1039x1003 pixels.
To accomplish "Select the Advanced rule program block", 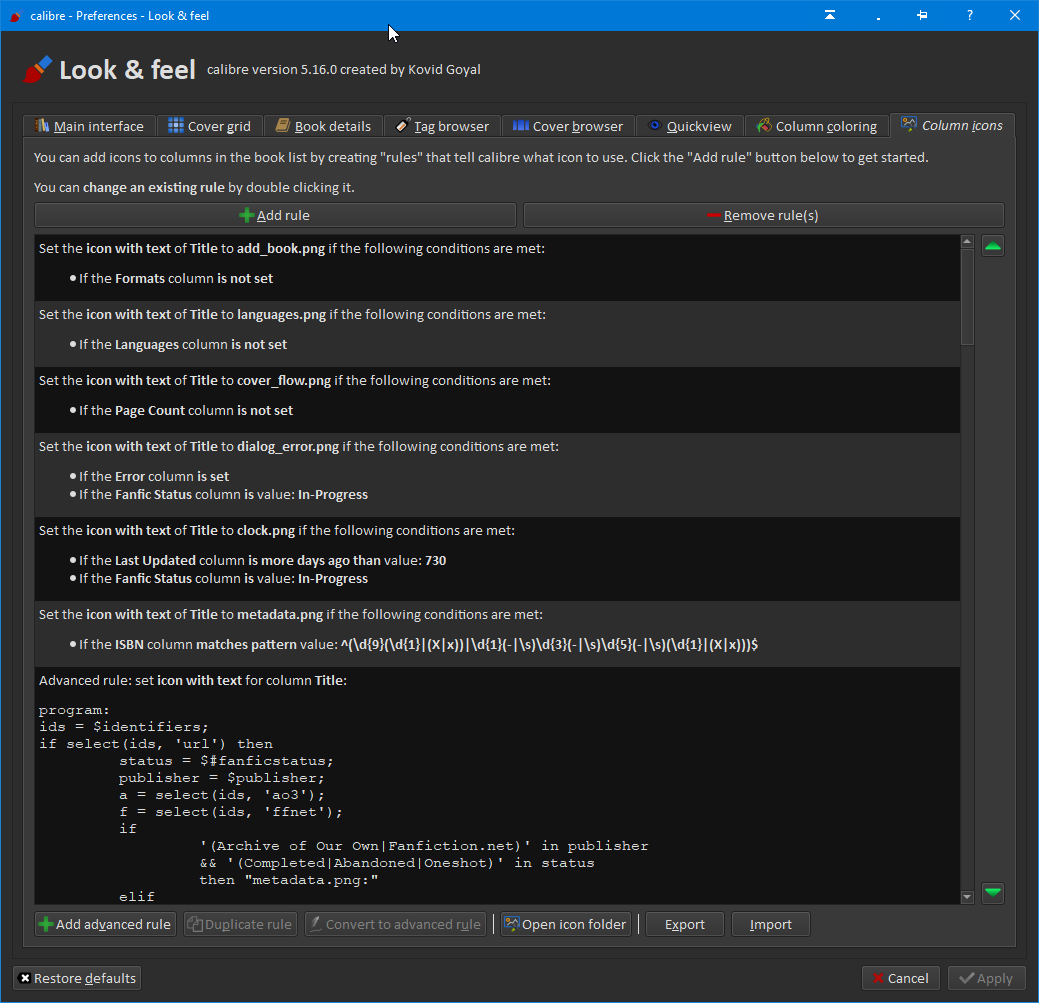I will 497,786.
